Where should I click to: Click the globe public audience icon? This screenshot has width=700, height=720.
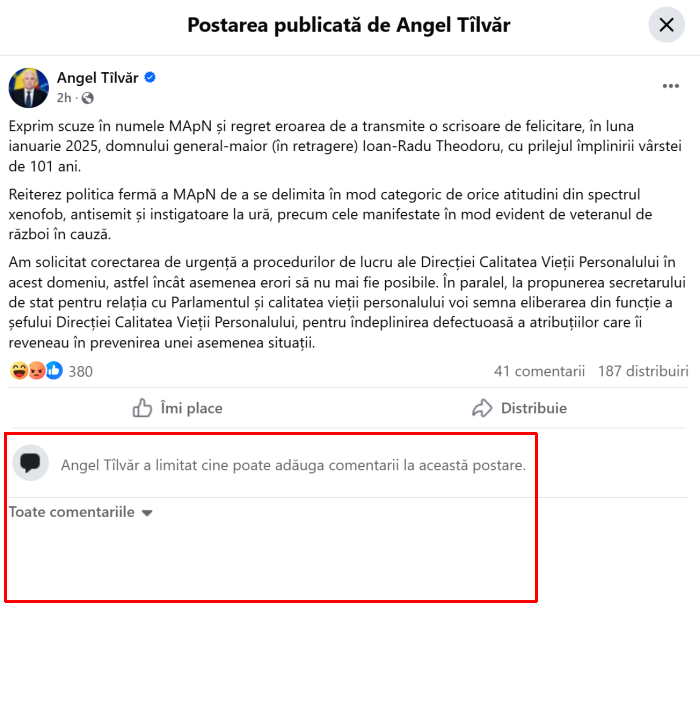click(87, 98)
